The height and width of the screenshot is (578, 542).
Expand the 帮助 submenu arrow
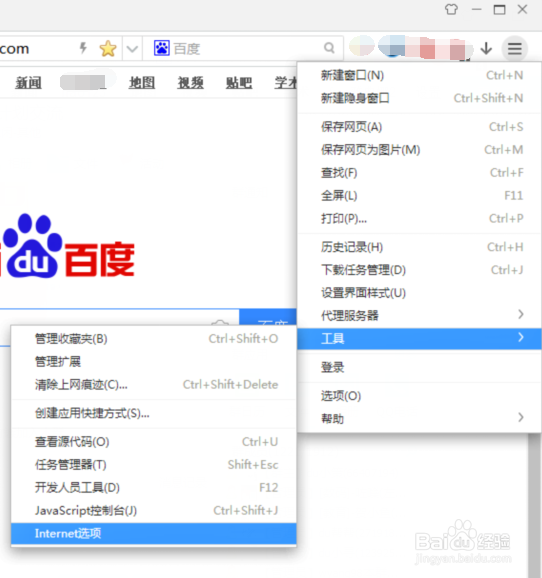tap(521, 418)
